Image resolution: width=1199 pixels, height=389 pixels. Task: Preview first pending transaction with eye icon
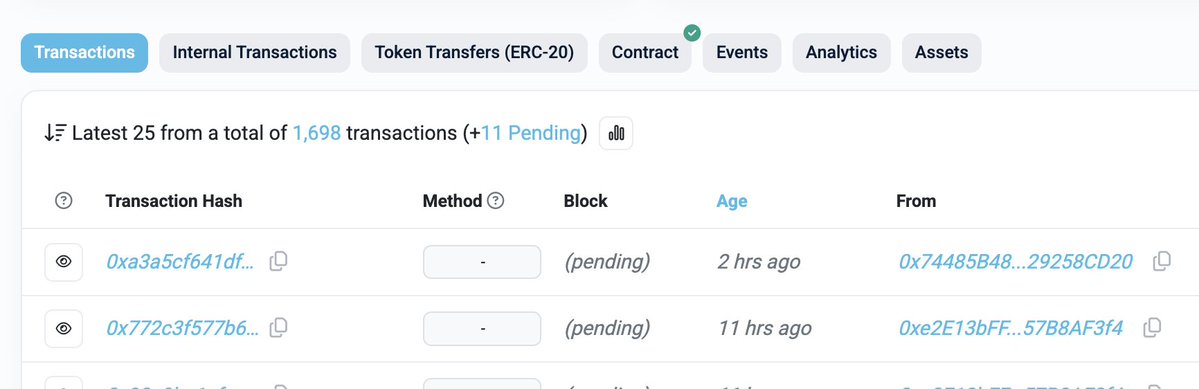pos(63,262)
